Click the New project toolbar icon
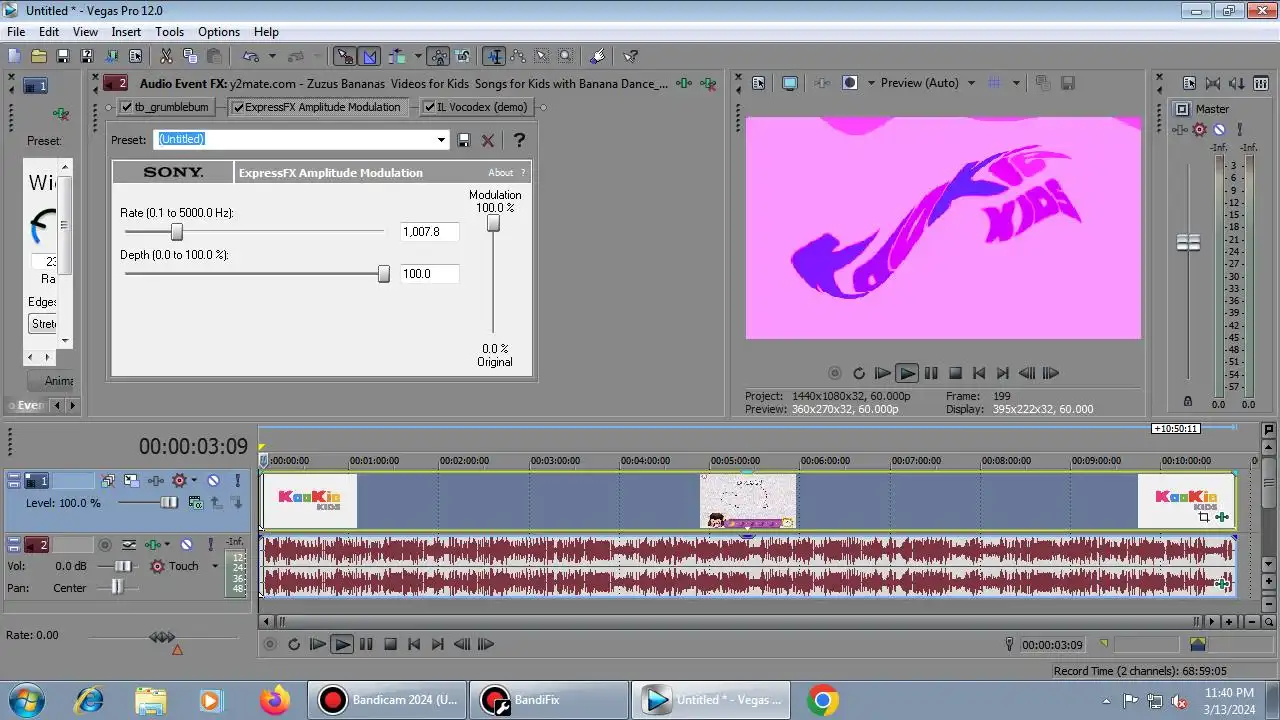1280x720 pixels. 15,56
